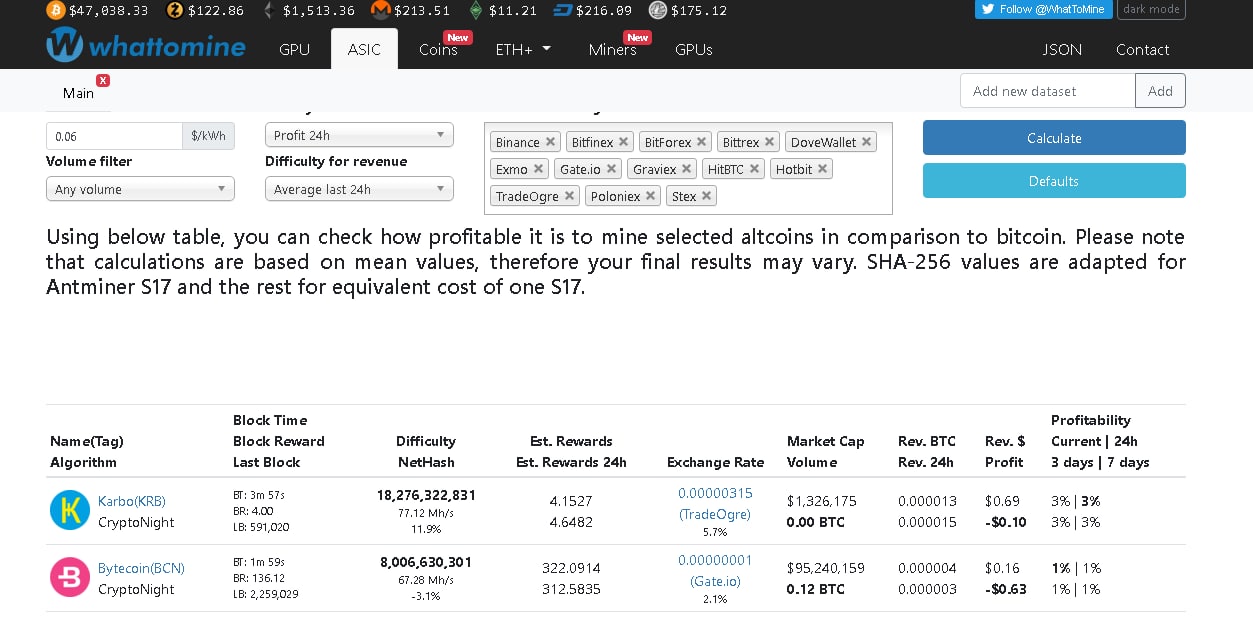Toggle dark mode
This screenshot has height=617, width=1253.
1151,9
